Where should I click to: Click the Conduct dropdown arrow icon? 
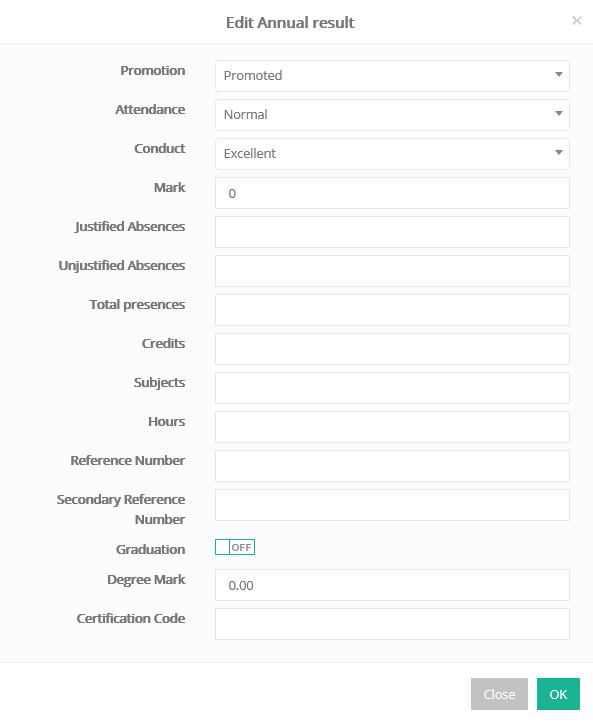tap(558, 152)
